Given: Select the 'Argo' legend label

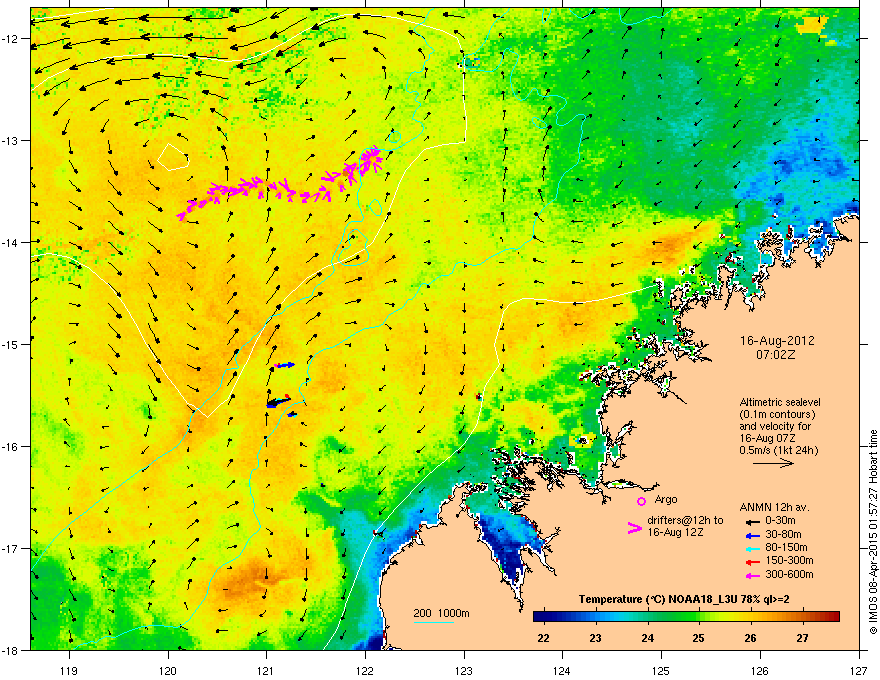Looking at the screenshot, I should pyautogui.click(x=666, y=499).
